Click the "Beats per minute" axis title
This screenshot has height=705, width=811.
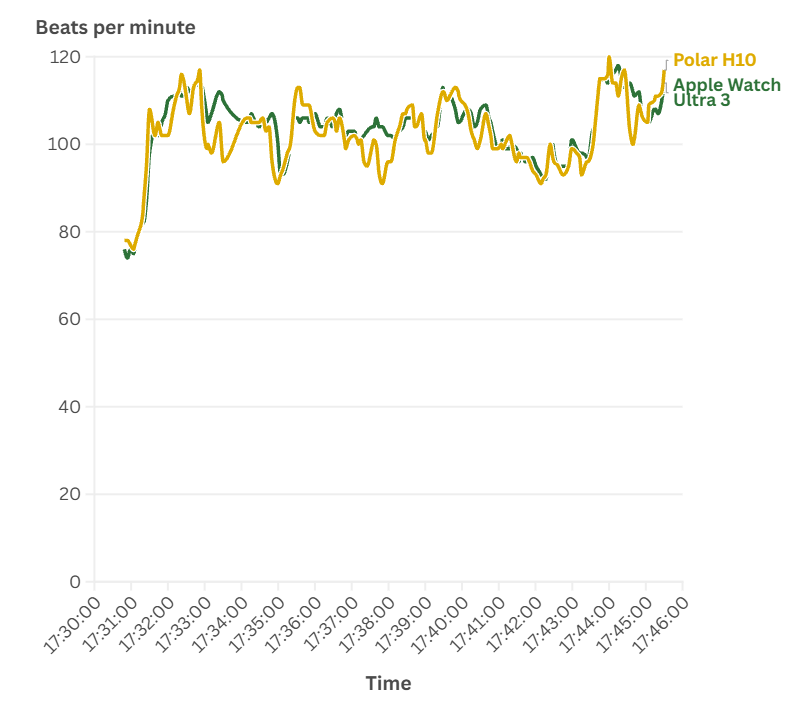(115, 28)
